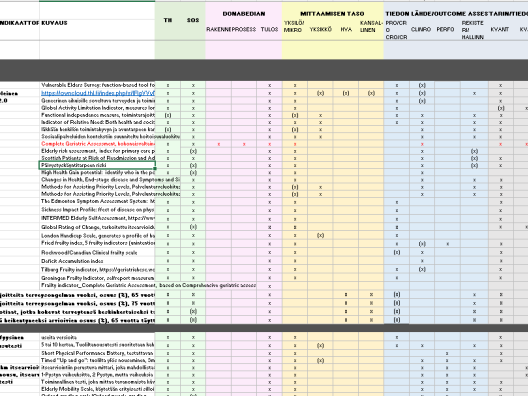Select the Groningen Frailty Indicator cell

click(x=97, y=278)
